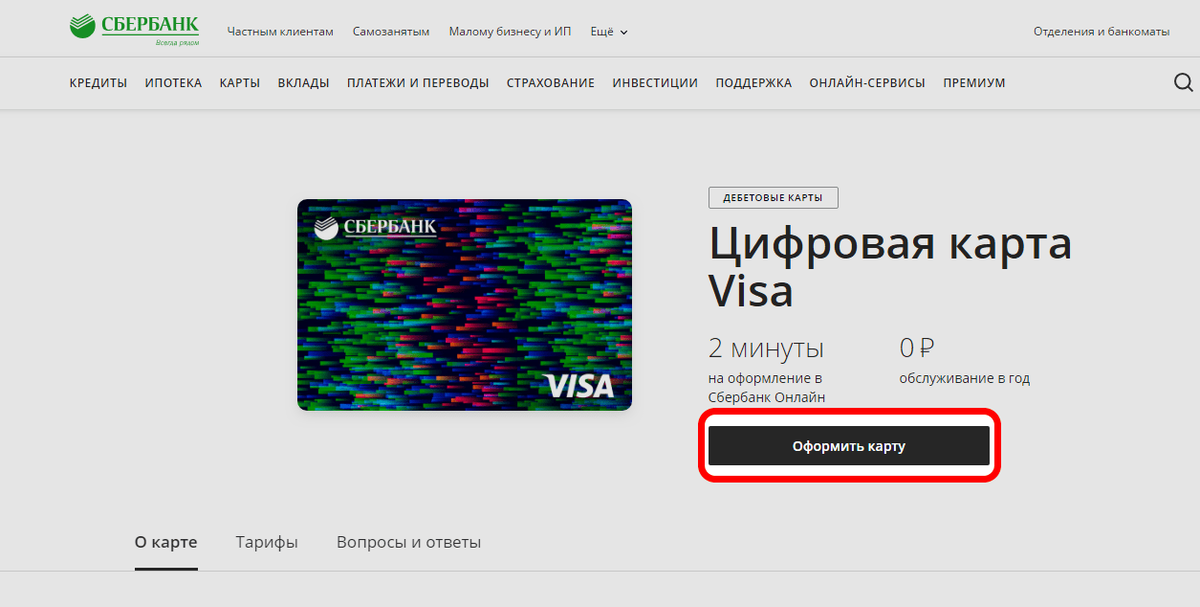The image size is (1200, 607).
Task: Select "Частным клиентам" in top bar
Action: (280, 32)
